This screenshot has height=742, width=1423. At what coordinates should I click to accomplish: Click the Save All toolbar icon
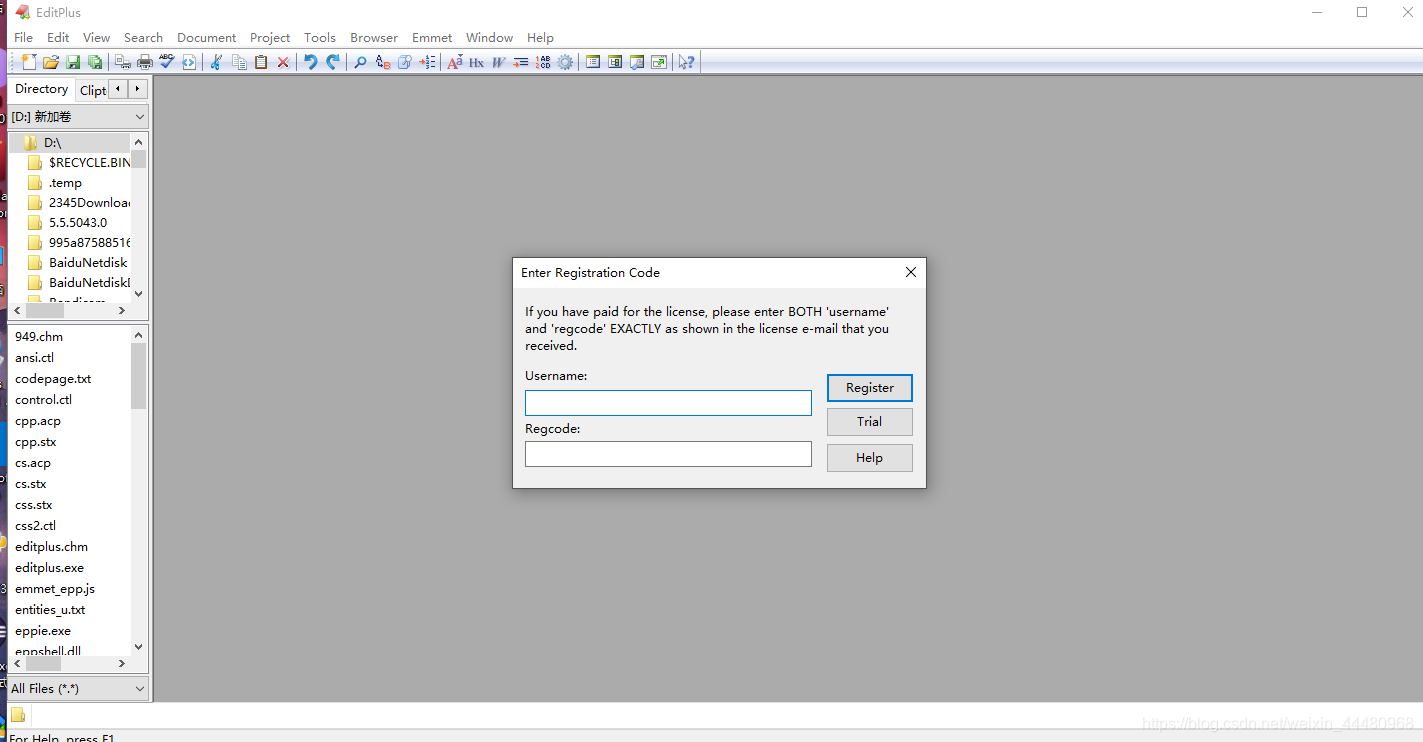(95, 62)
